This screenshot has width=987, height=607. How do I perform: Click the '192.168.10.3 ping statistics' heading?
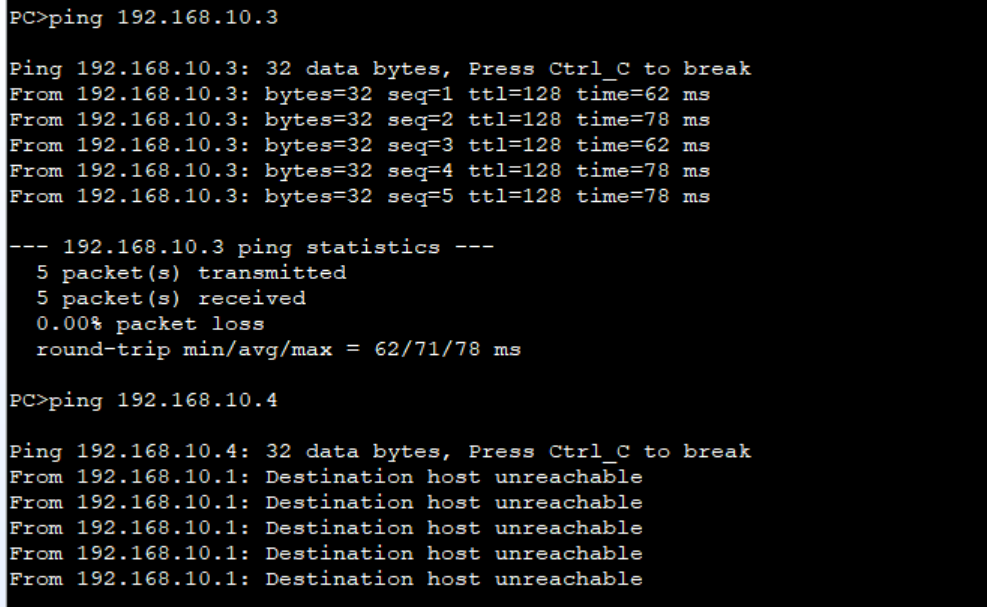tap(252, 247)
